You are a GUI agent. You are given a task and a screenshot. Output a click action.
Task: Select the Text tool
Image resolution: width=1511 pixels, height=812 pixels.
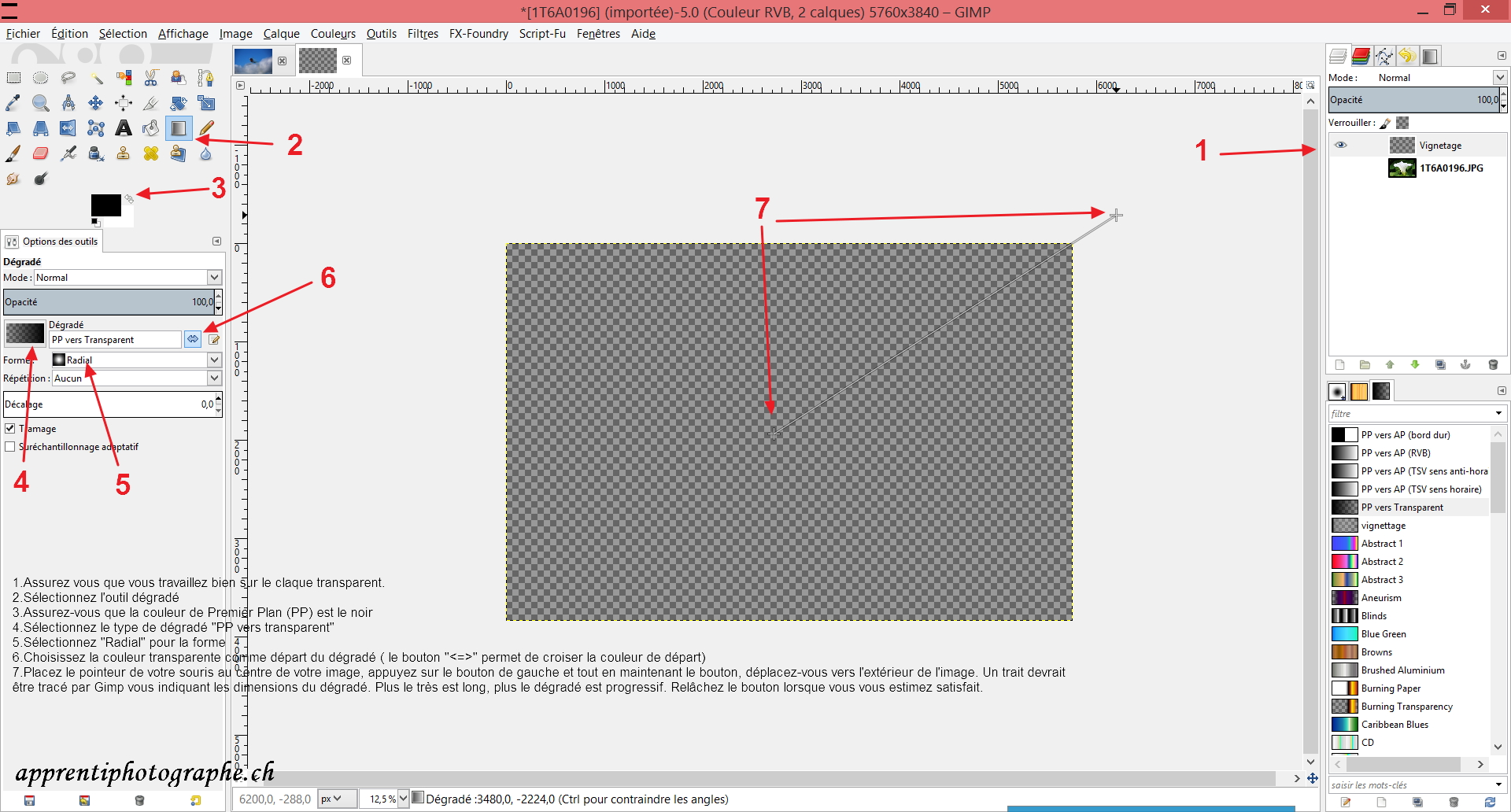(124, 128)
